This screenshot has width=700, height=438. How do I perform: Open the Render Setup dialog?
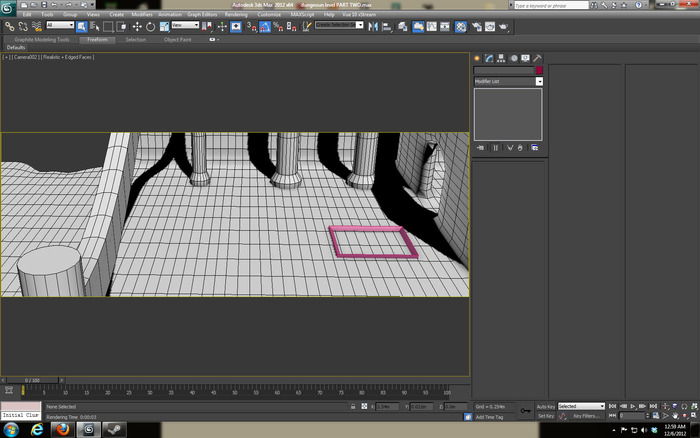click(477, 27)
